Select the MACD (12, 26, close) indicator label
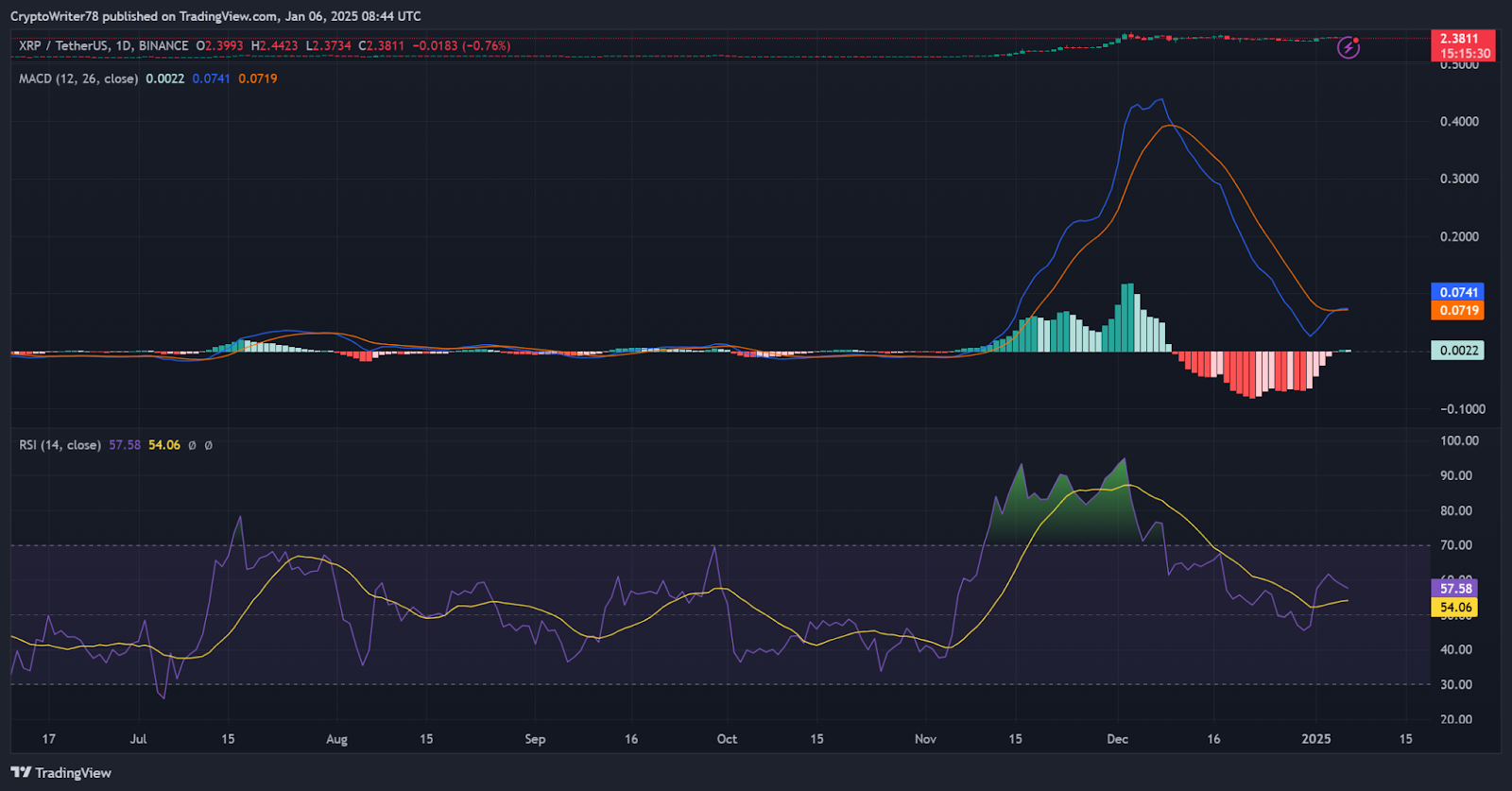This screenshot has height=791, width=1512. point(78,78)
